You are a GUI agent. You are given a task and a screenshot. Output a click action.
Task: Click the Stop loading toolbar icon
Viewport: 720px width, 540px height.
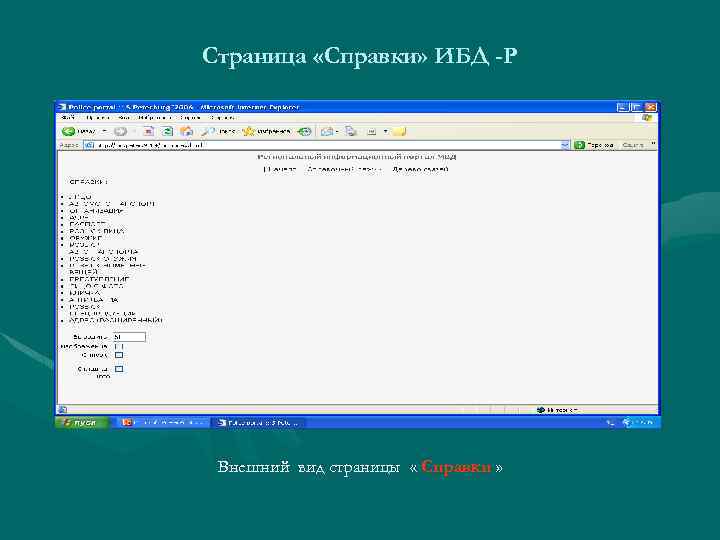point(149,131)
